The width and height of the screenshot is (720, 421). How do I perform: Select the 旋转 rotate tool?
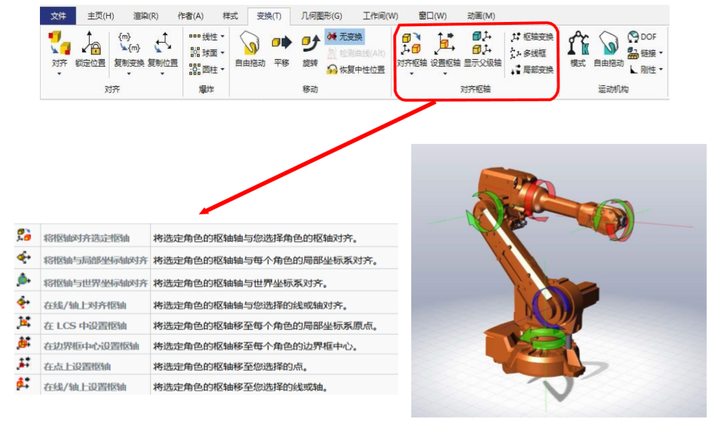click(309, 47)
